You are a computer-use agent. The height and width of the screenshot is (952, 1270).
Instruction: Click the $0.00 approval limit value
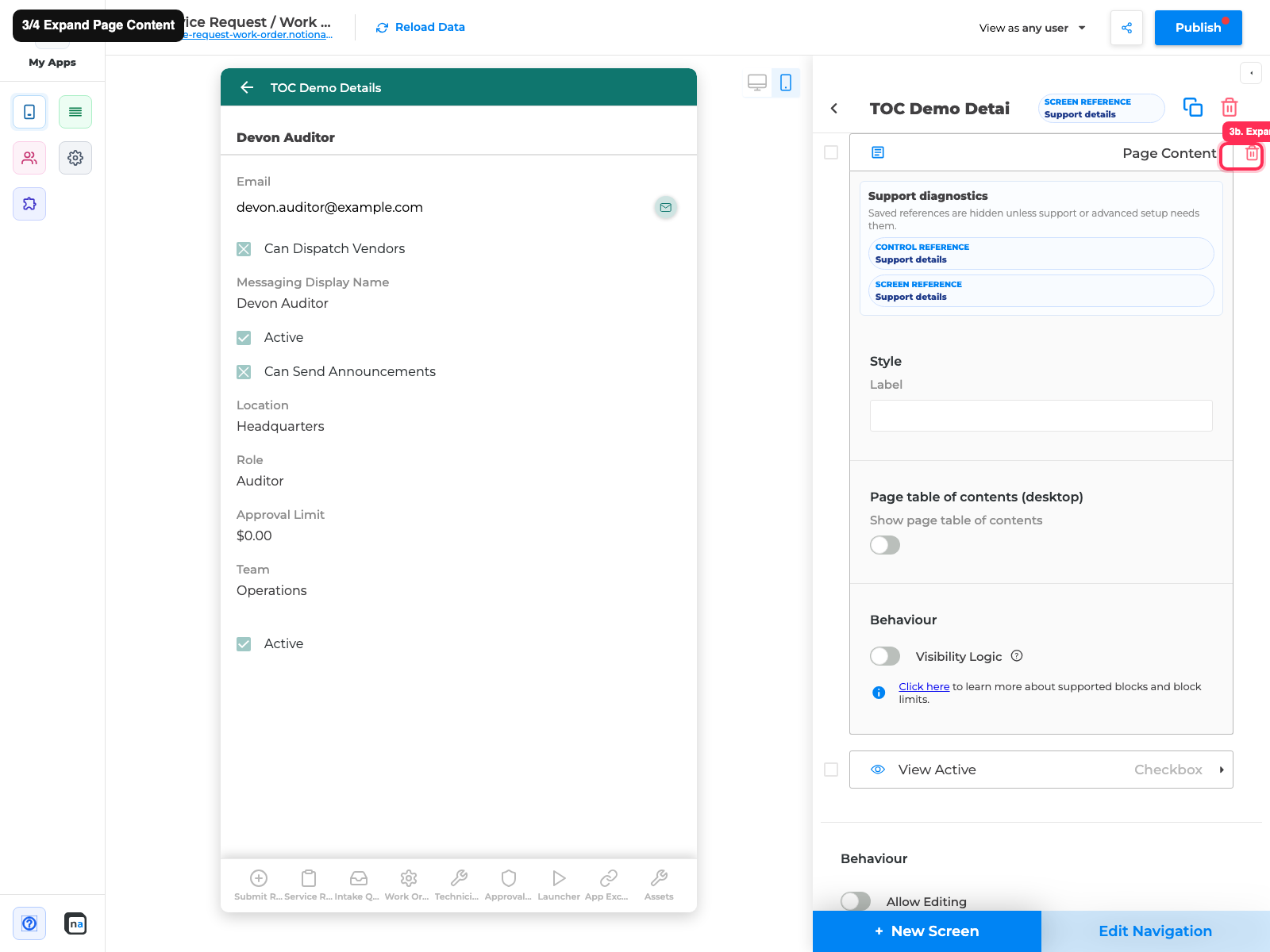[x=254, y=535]
